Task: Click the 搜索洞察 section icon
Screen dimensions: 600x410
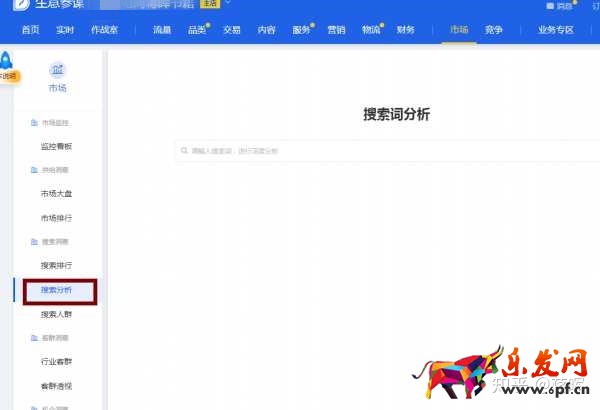Action: point(34,242)
